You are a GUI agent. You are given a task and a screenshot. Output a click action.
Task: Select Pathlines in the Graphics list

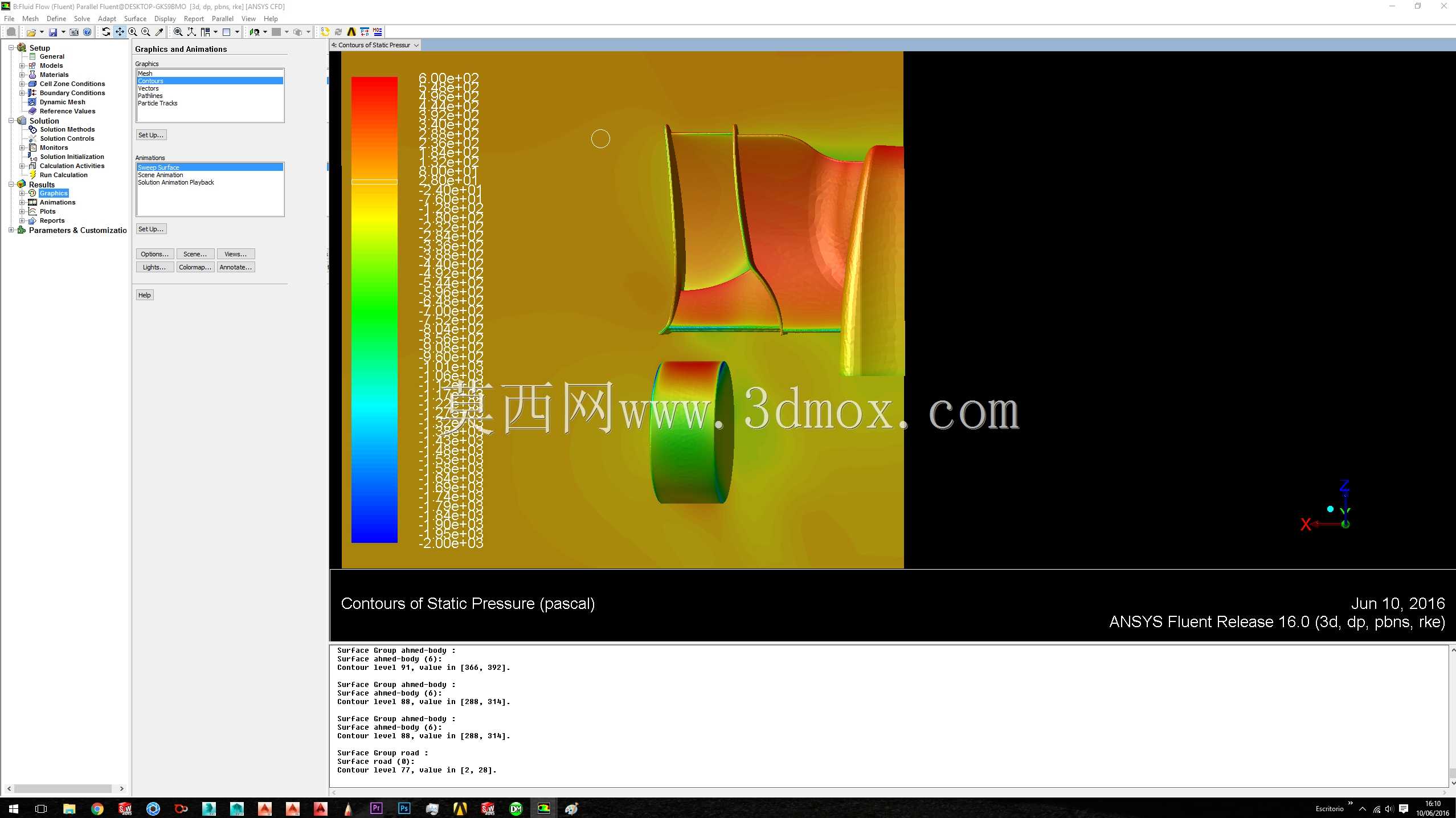click(210, 96)
